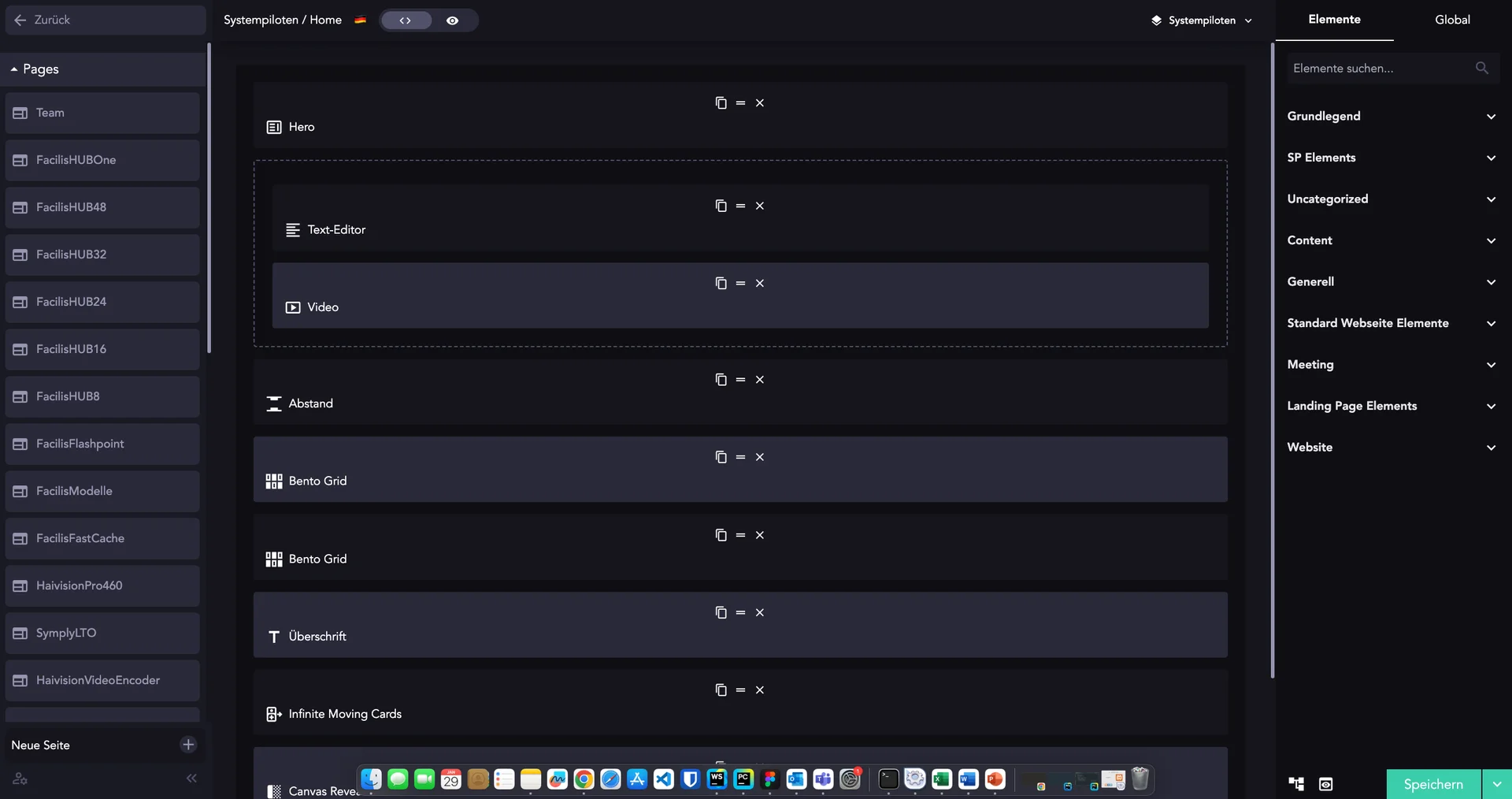1512x799 pixels.
Task: Switch to the Global tab
Action: tap(1452, 20)
